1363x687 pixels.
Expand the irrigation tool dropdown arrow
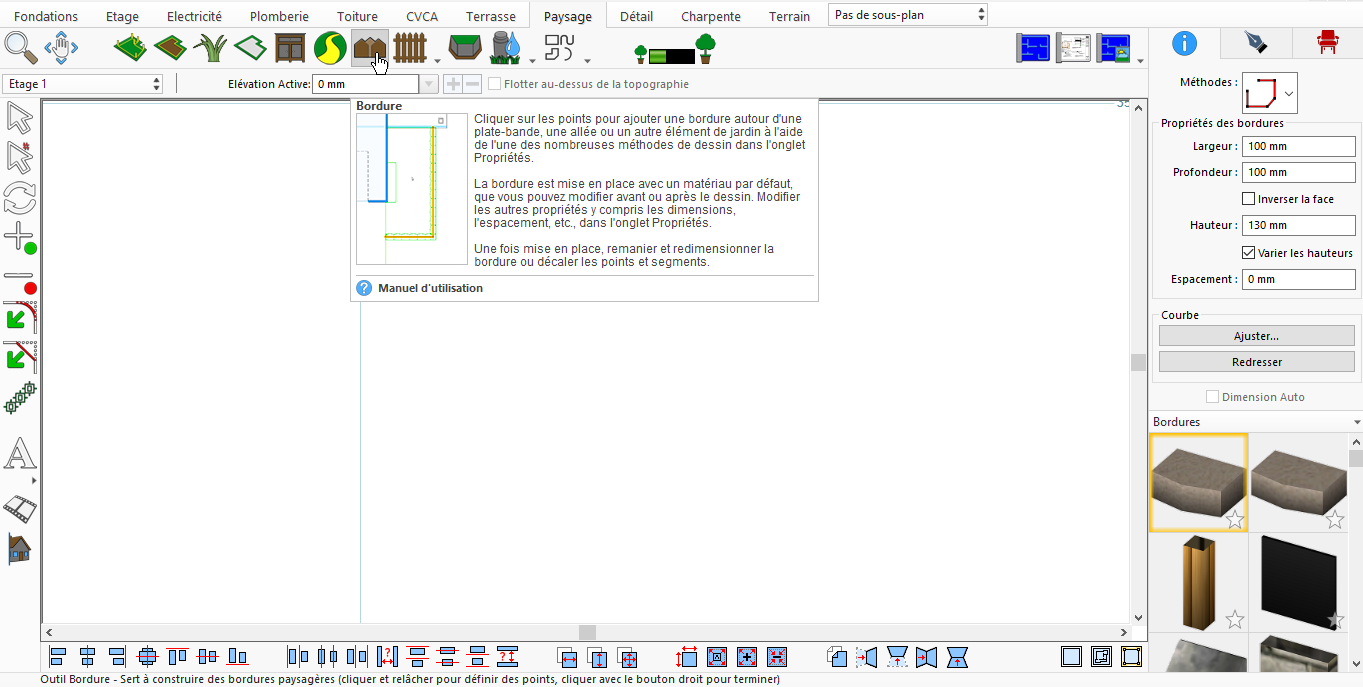[532, 59]
